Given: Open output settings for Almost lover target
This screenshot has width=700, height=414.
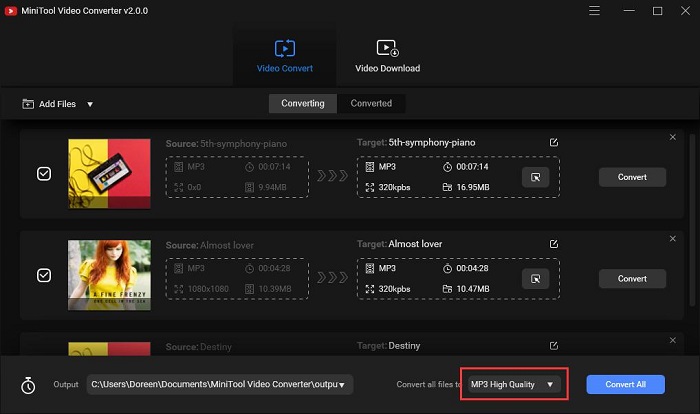Looking at the screenshot, I should 535,279.
